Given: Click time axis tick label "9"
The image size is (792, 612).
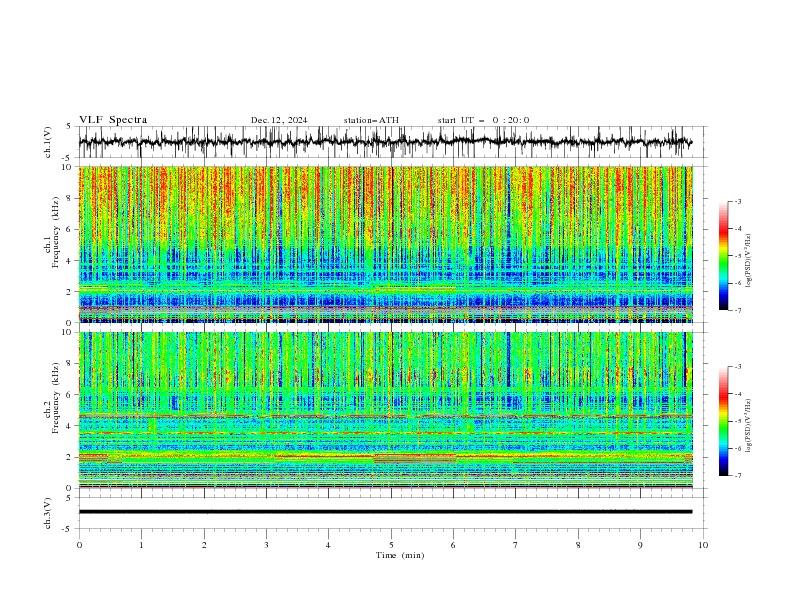Looking at the screenshot, I should click(640, 545).
